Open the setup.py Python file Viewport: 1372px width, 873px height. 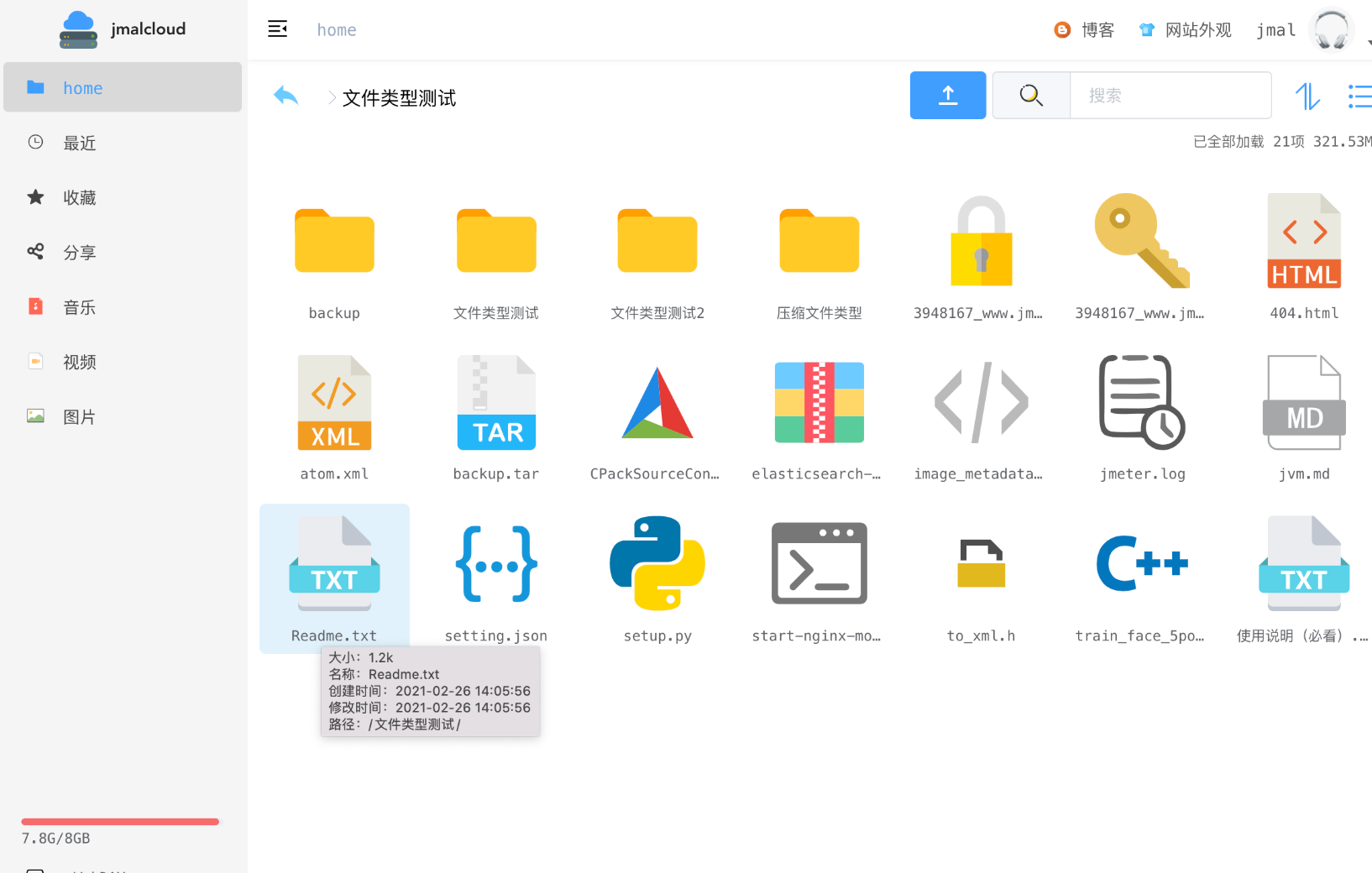point(657,563)
